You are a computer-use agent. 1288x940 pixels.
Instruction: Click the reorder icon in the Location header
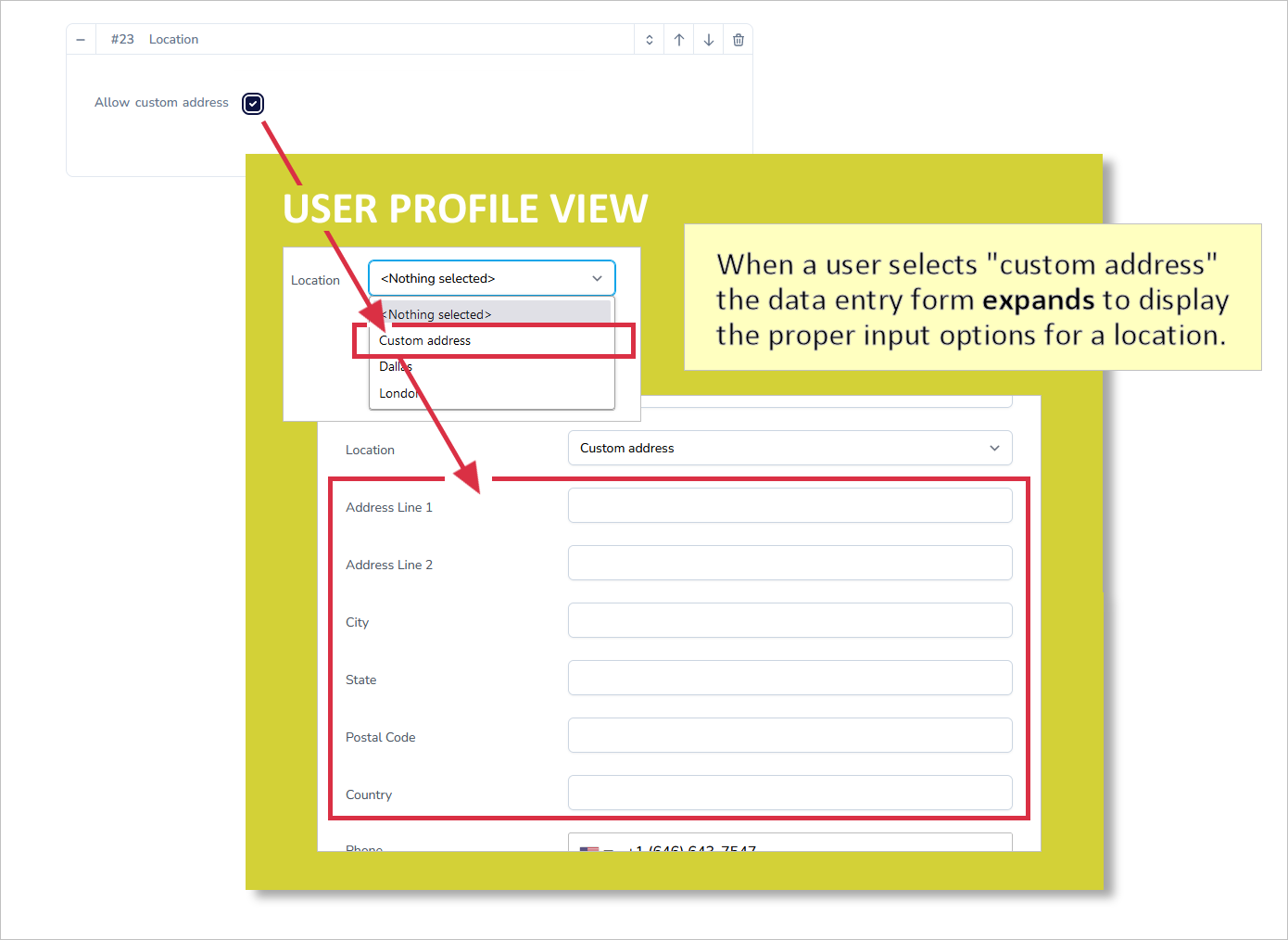(x=649, y=39)
